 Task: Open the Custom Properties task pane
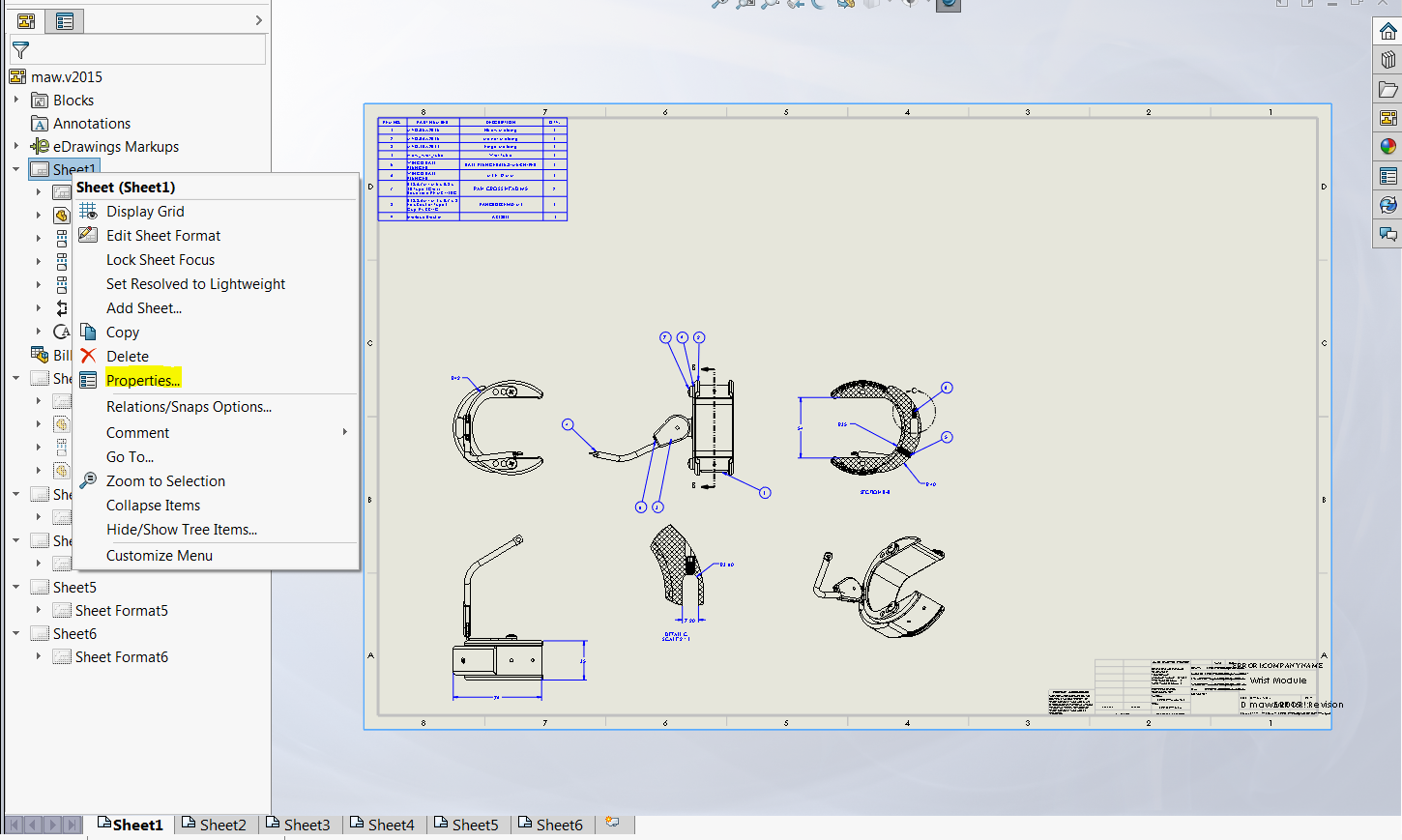pos(1388,175)
